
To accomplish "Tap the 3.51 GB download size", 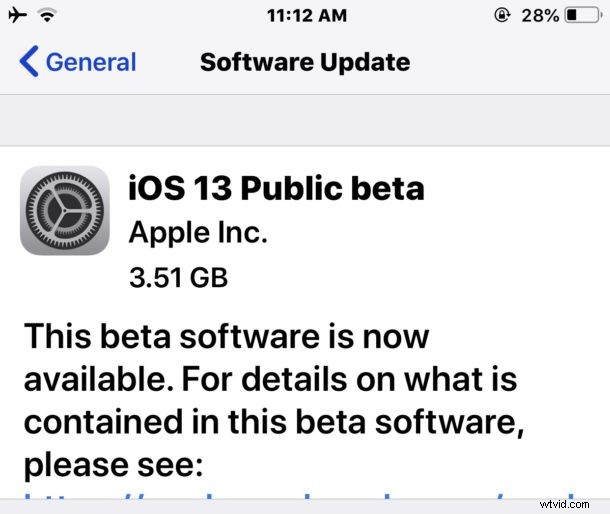I will [x=179, y=278].
